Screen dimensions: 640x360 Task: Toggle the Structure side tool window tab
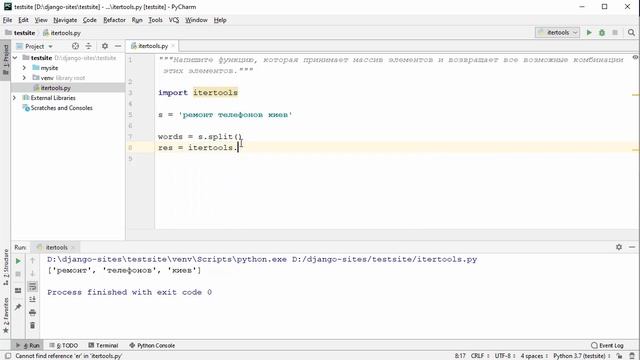point(5,267)
